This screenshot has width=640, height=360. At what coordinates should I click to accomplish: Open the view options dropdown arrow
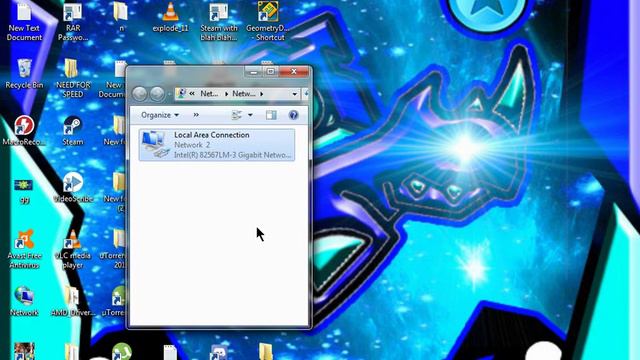tap(250, 115)
